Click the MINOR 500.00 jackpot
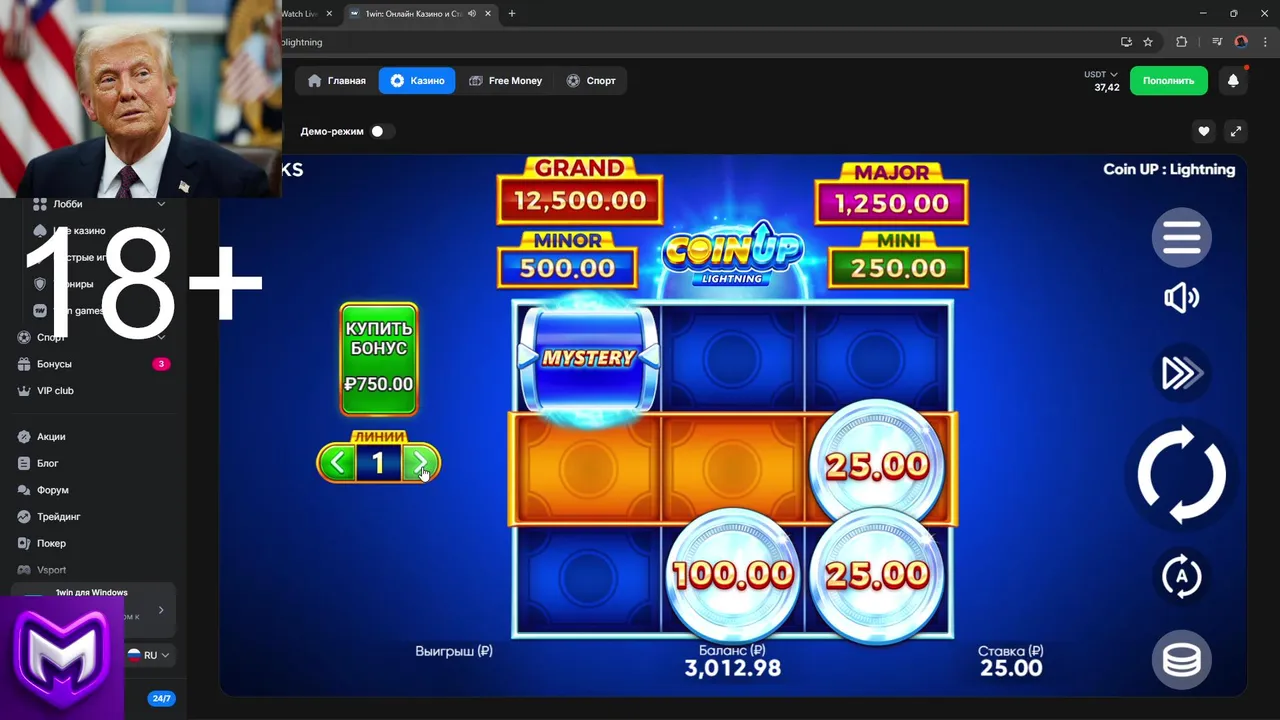Image resolution: width=1280 pixels, height=720 pixels. pos(567,259)
